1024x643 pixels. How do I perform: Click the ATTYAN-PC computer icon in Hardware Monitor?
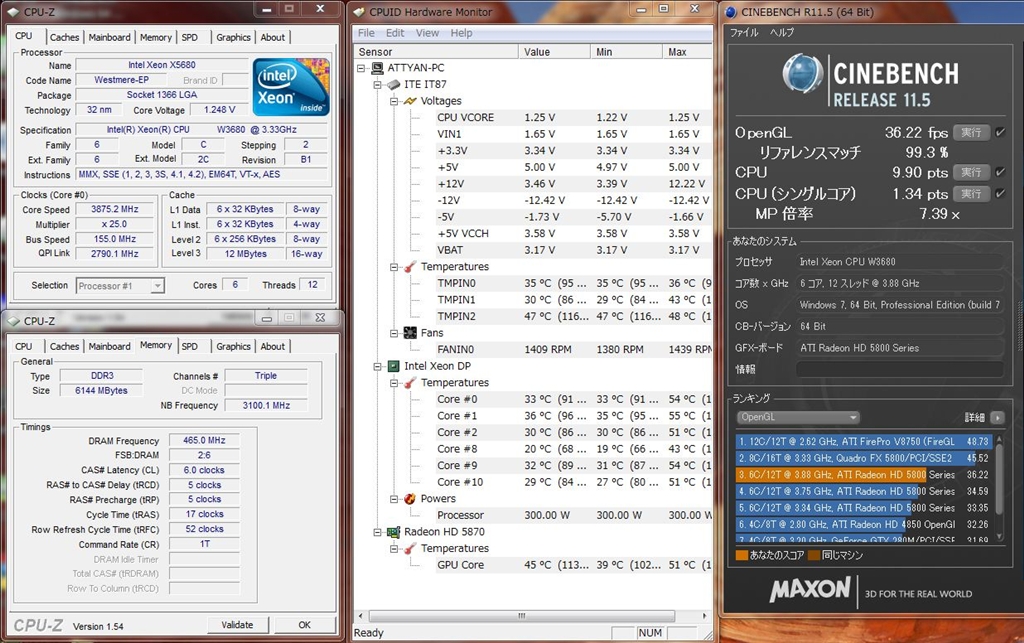pos(377,68)
